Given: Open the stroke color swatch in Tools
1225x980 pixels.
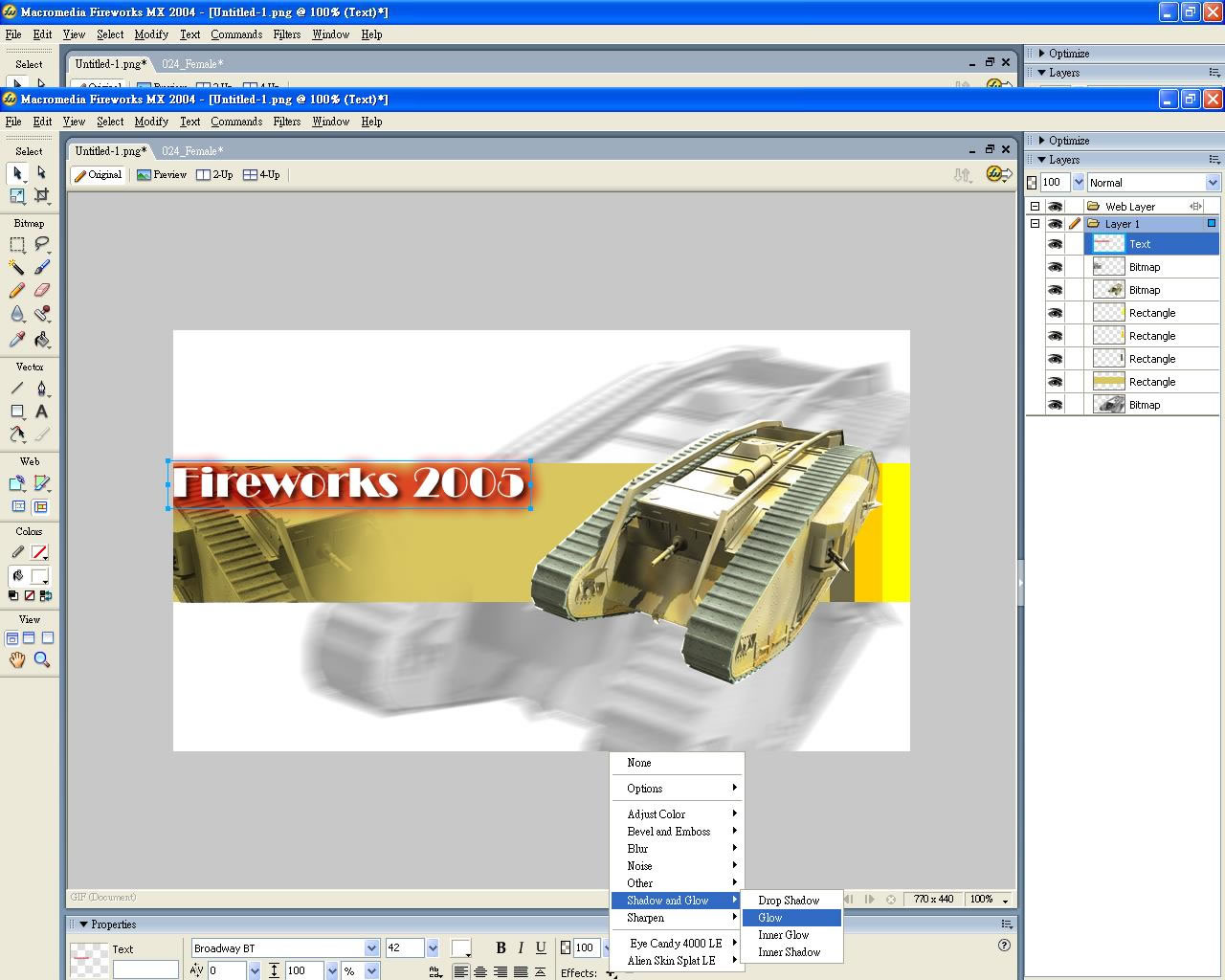Looking at the screenshot, I should click(39, 553).
